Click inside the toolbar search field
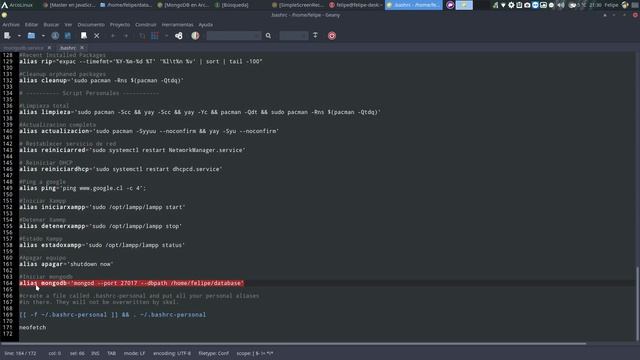The width and height of the screenshot is (640, 360). 233,36
